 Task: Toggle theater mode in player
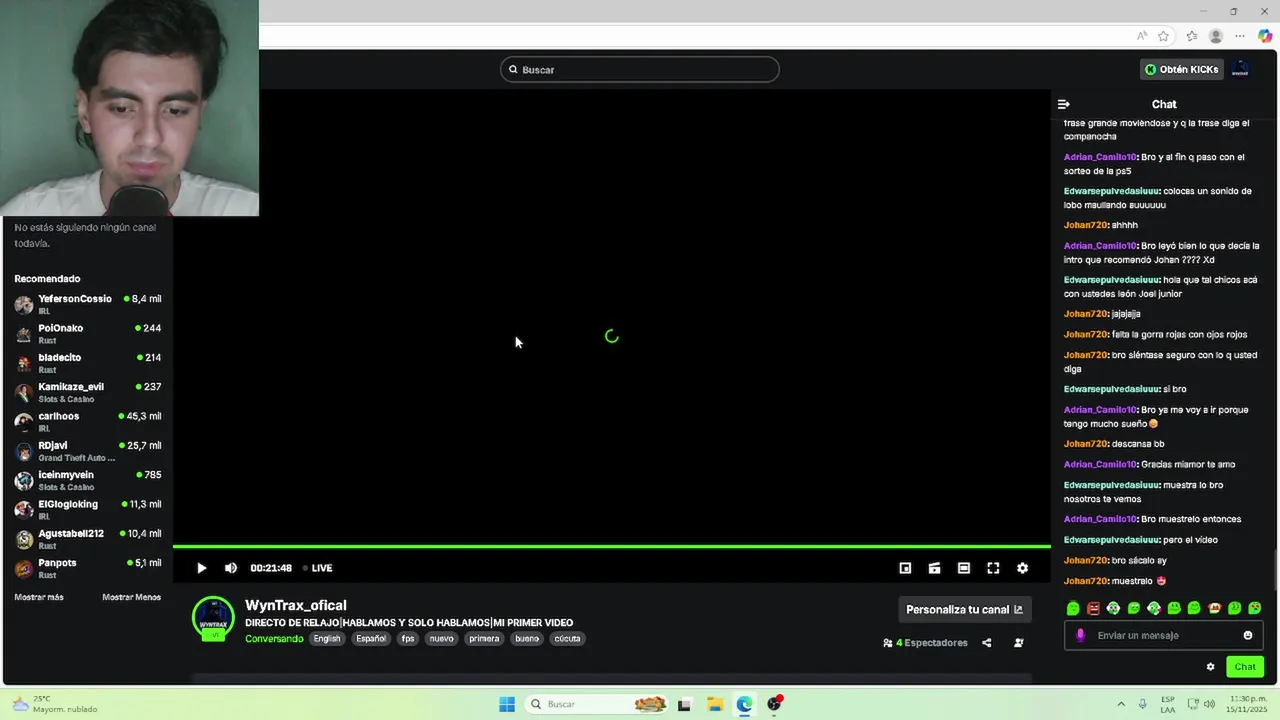tap(964, 568)
